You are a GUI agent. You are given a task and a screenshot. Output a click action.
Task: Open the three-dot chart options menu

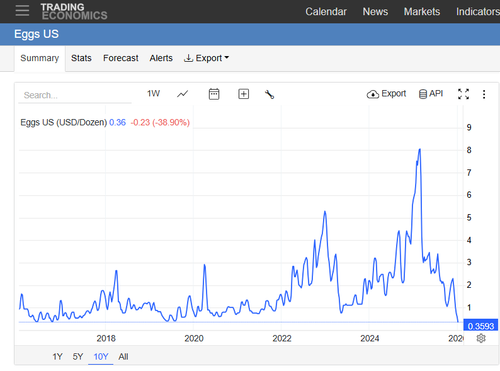point(484,94)
